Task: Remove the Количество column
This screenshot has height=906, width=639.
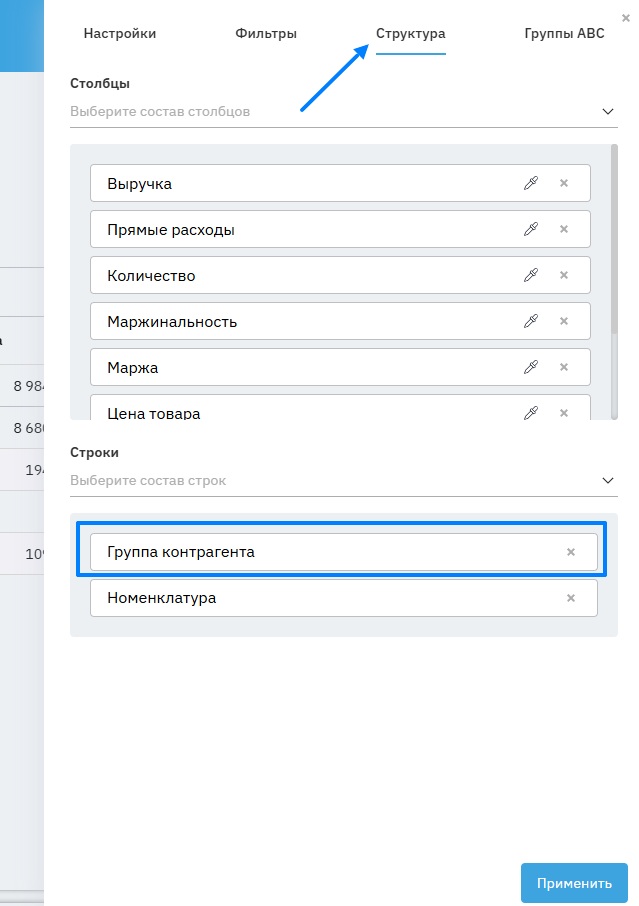Action: coord(564,275)
